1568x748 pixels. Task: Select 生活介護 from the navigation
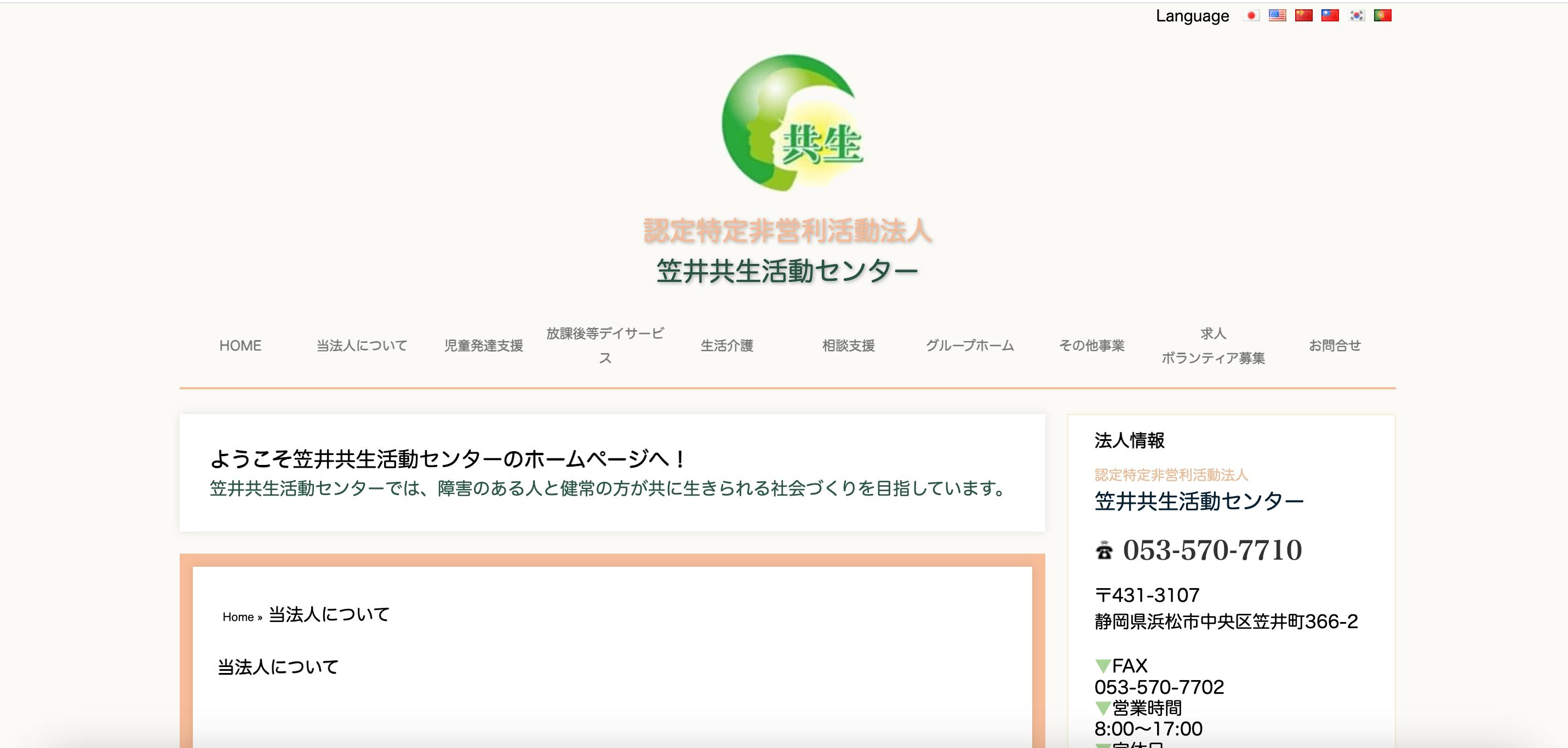click(727, 346)
